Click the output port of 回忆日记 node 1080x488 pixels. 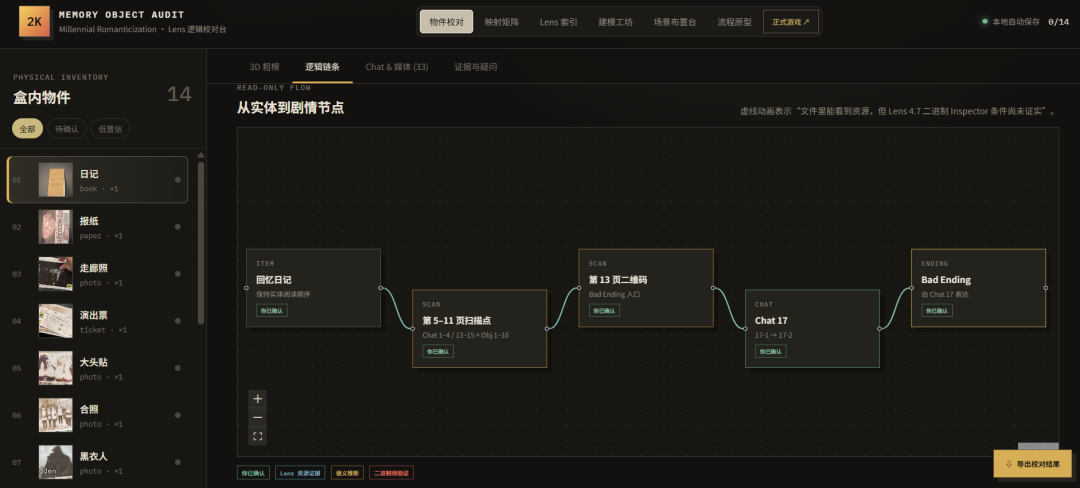click(x=380, y=288)
